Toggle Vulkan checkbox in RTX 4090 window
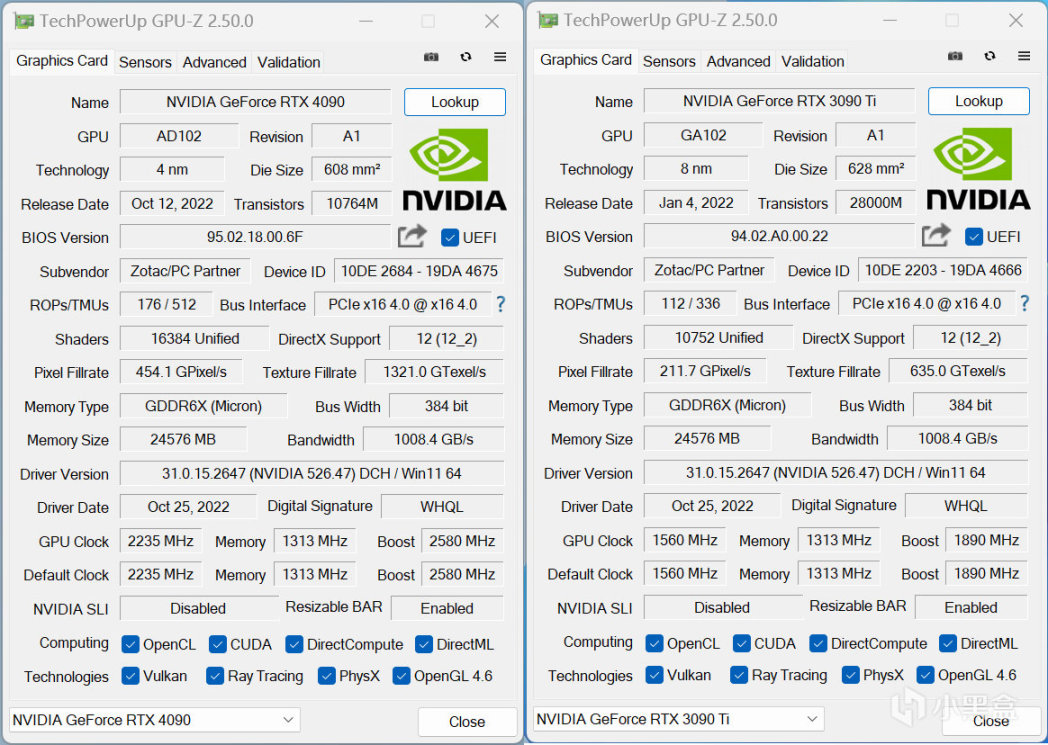This screenshot has height=745, width=1048. click(x=130, y=676)
